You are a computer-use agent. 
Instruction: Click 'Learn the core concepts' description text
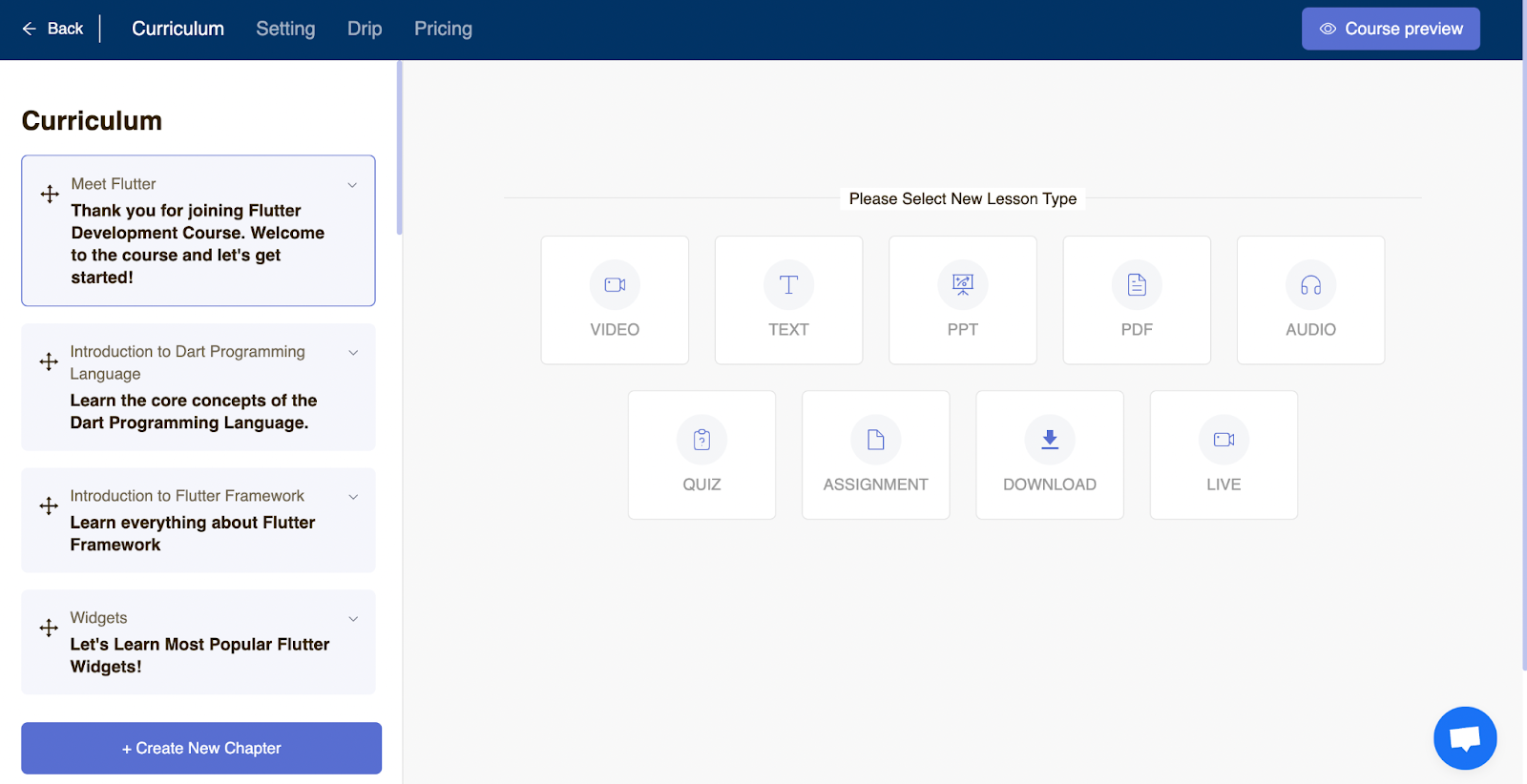pos(194,412)
